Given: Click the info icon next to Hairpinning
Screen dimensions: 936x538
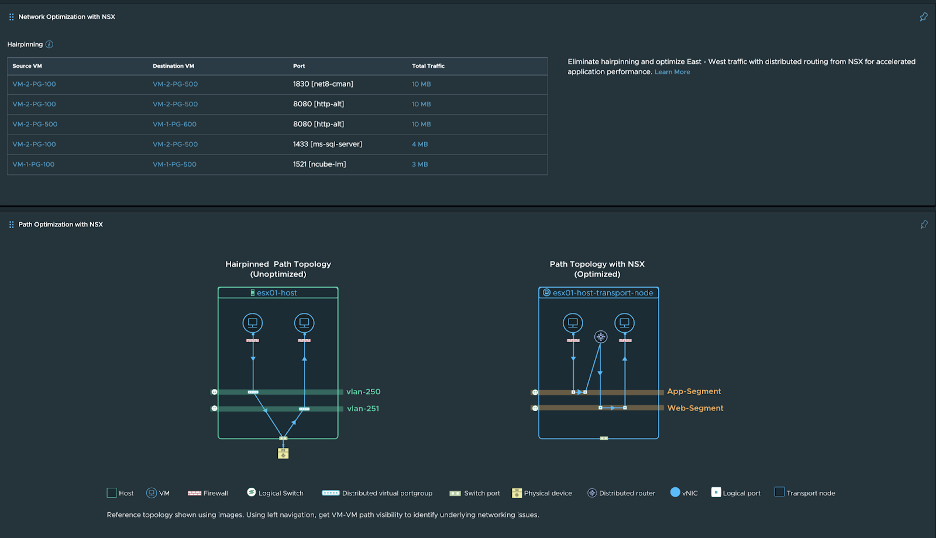Looking at the screenshot, I should pyautogui.click(x=50, y=44).
